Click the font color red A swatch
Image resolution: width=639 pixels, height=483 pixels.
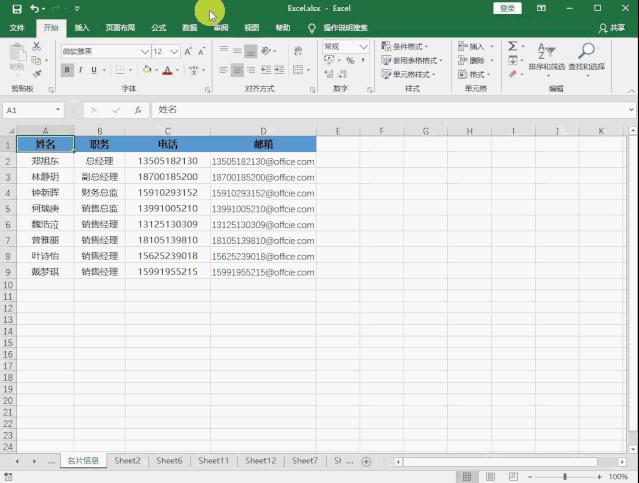point(167,70)
